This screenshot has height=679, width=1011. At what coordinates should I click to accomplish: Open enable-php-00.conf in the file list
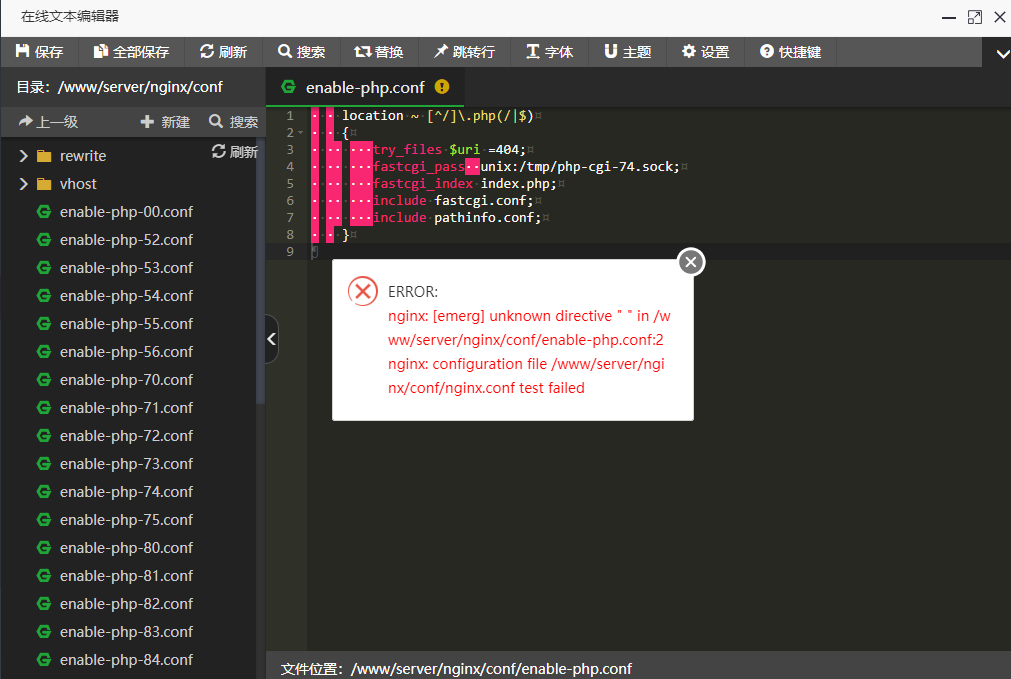click(126, 212)
